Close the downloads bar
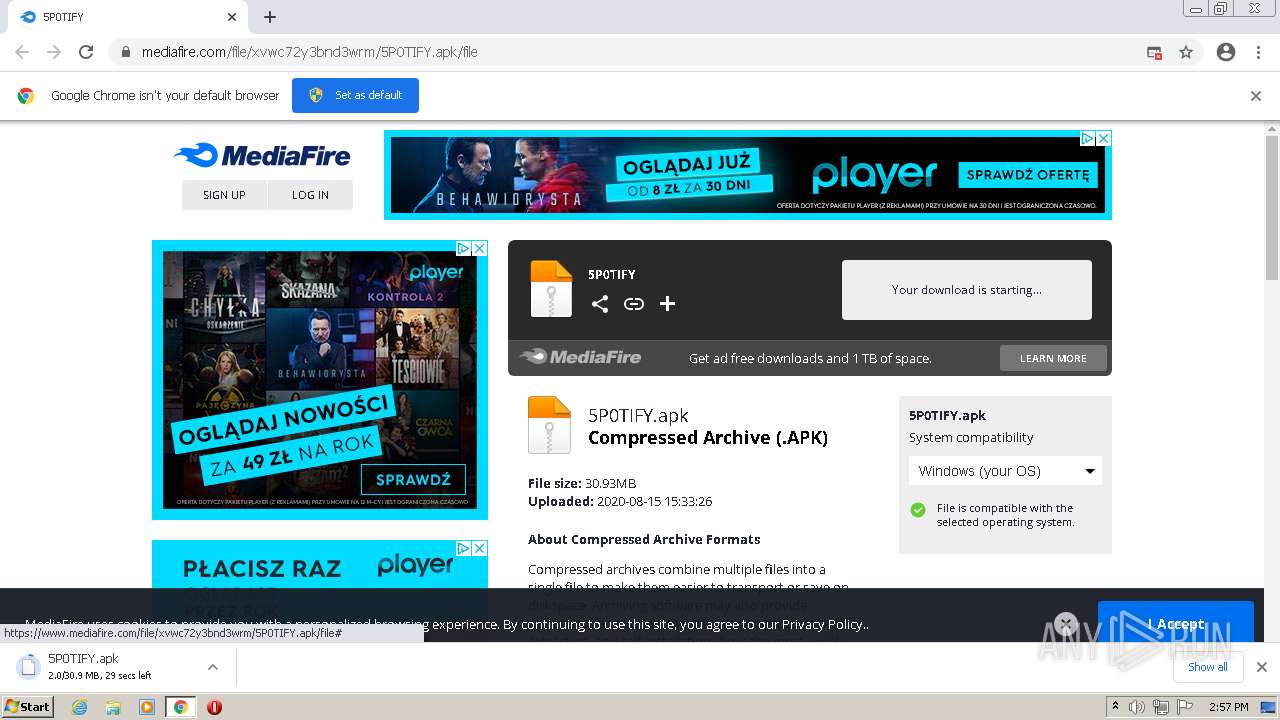Image resolution: width=1280 pixels, height=720 pixels. click(1262, 667)
